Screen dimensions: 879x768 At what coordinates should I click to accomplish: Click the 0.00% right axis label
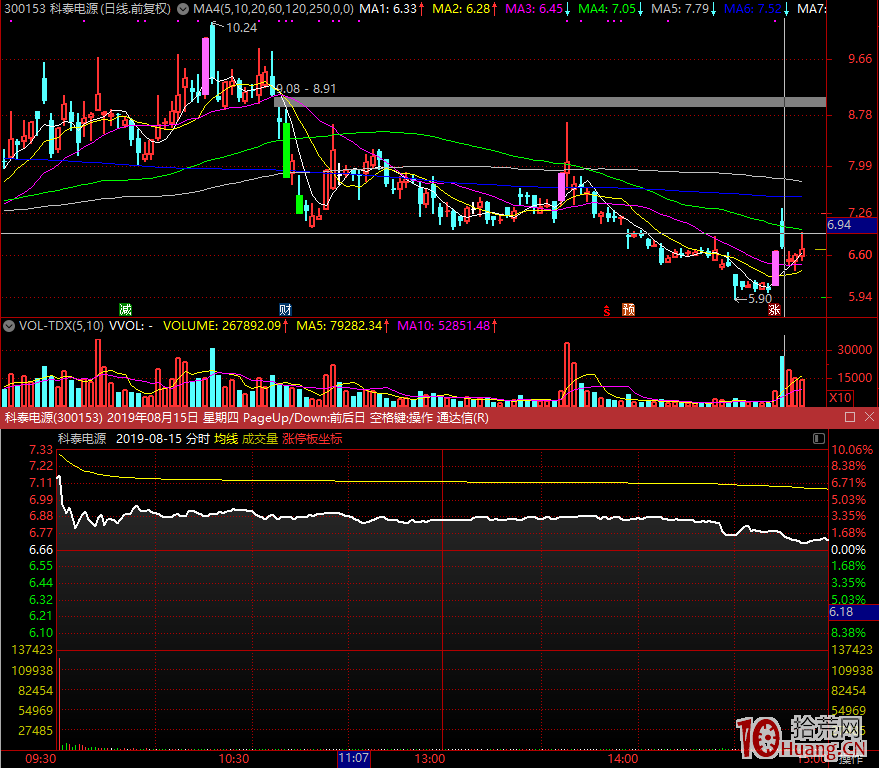tap(849, 549)
